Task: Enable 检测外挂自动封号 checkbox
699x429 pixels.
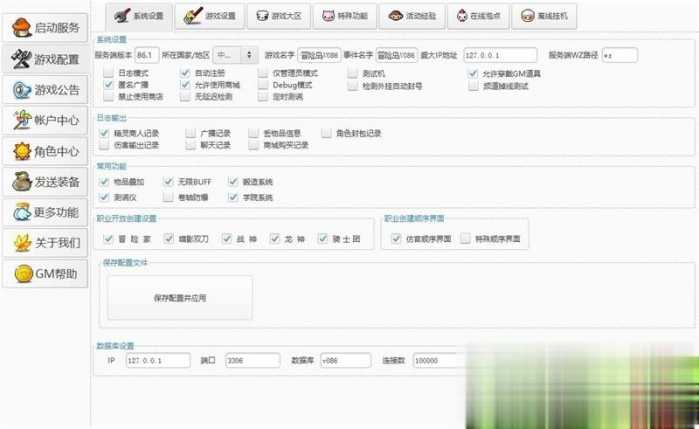Action: coord(353,86)
